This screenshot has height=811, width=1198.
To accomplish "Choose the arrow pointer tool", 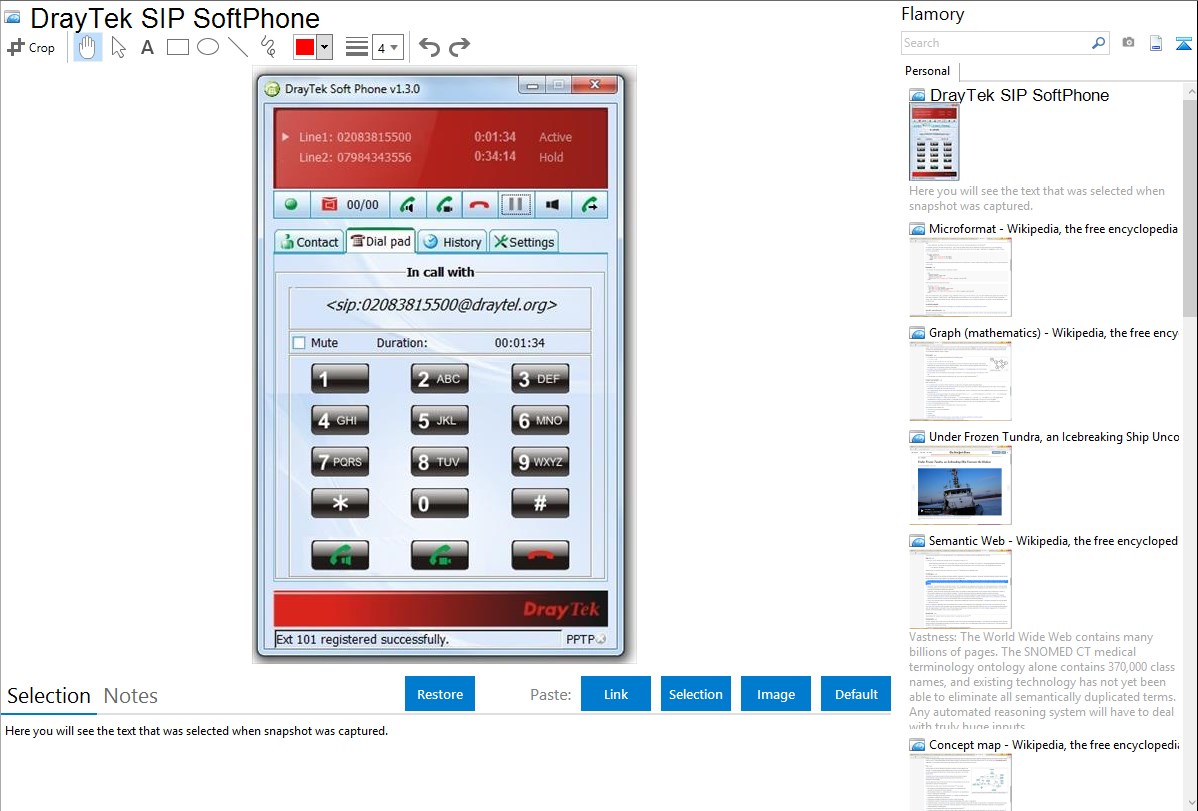I will pyautogui.click(x=118, y=47).
